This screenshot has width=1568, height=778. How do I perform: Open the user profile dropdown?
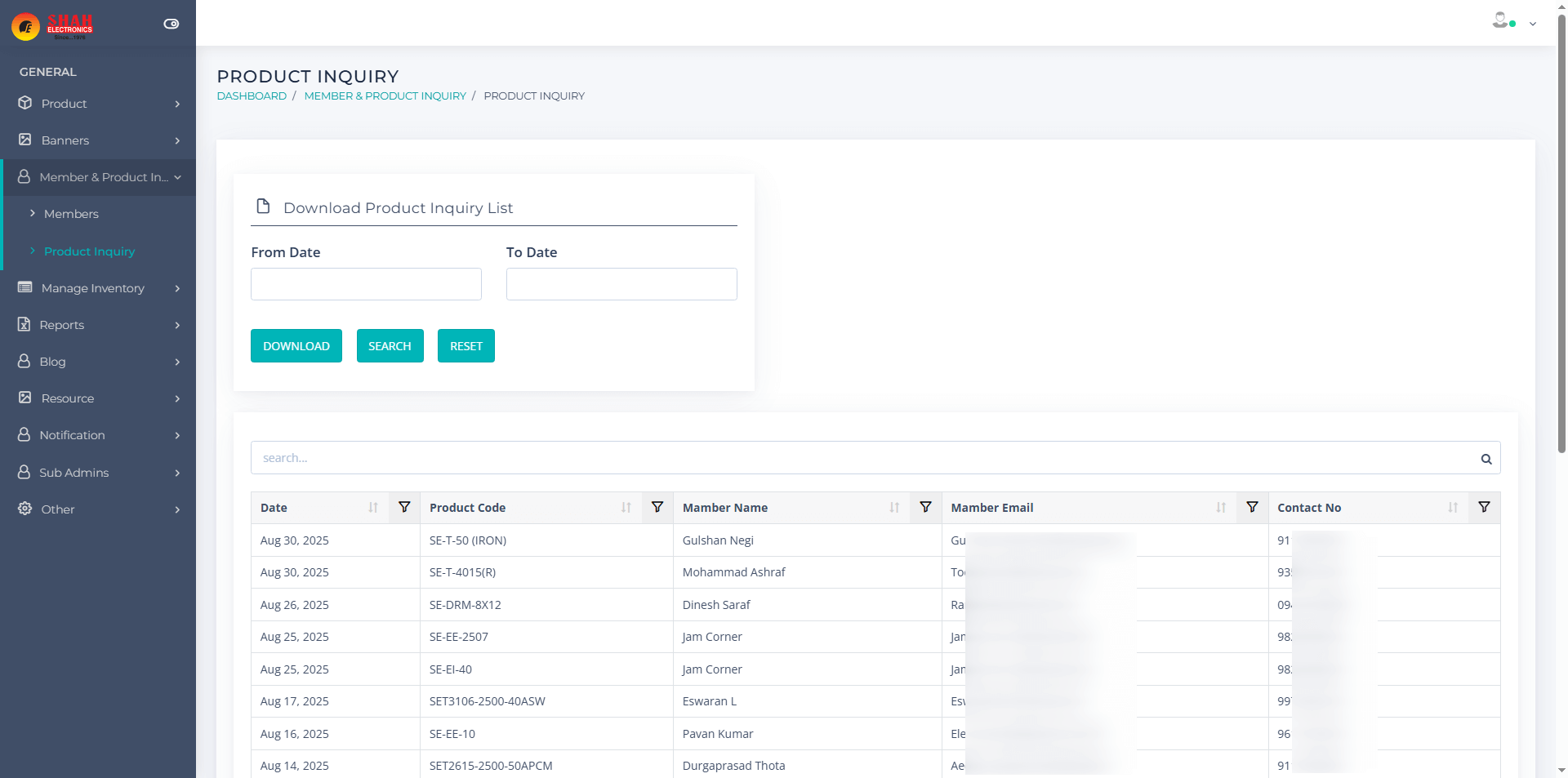click(x=1515, y=22)
